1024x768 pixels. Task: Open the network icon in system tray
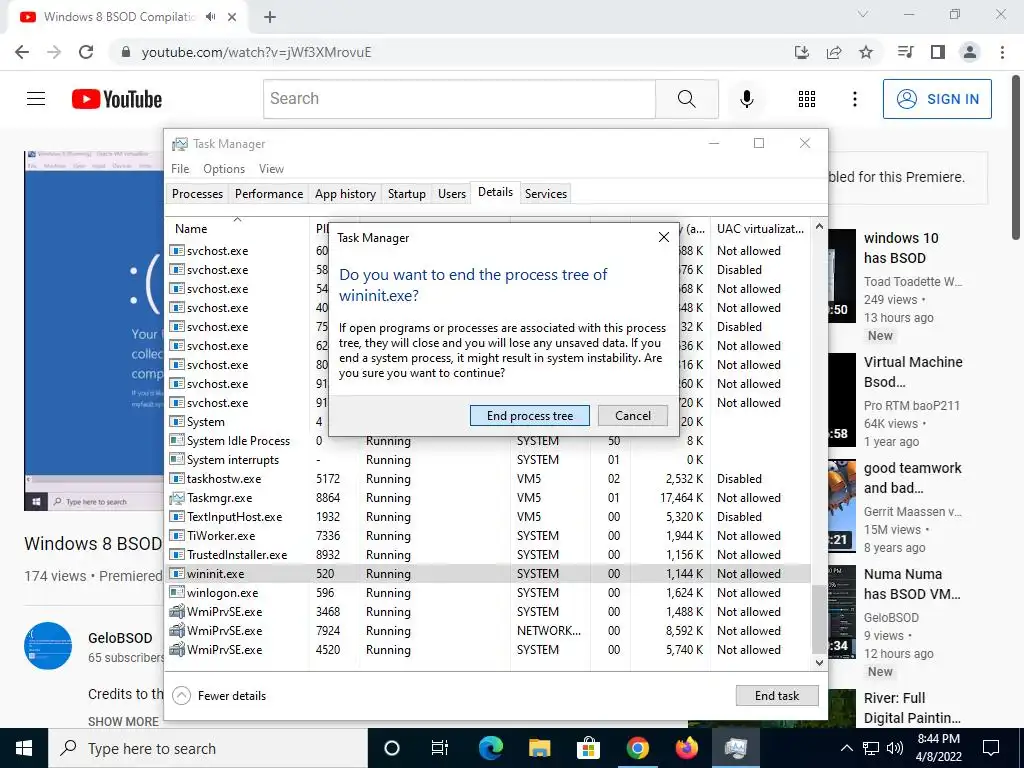pos(871,748)
